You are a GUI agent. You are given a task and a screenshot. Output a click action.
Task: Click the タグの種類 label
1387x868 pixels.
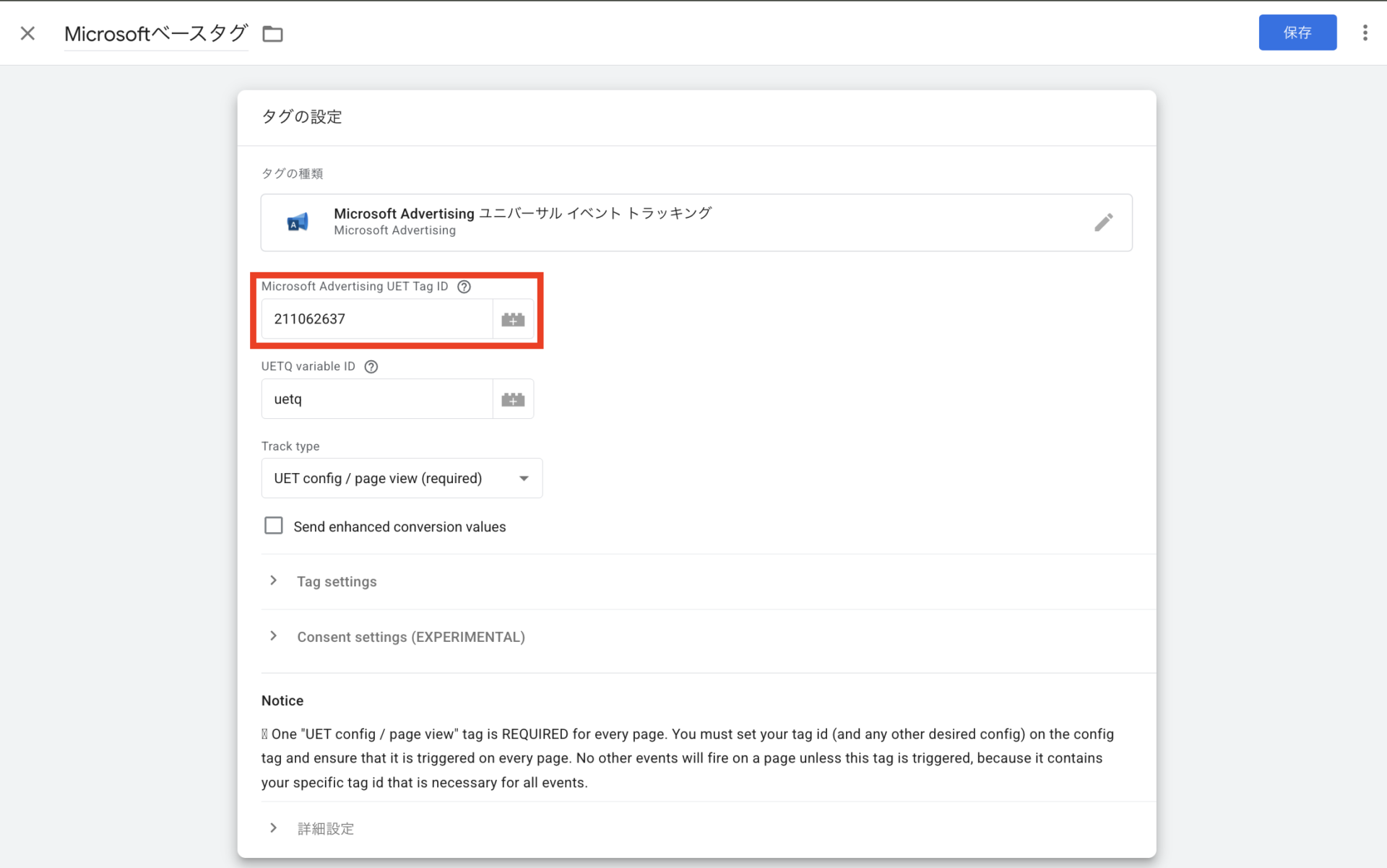click(292, 173)
